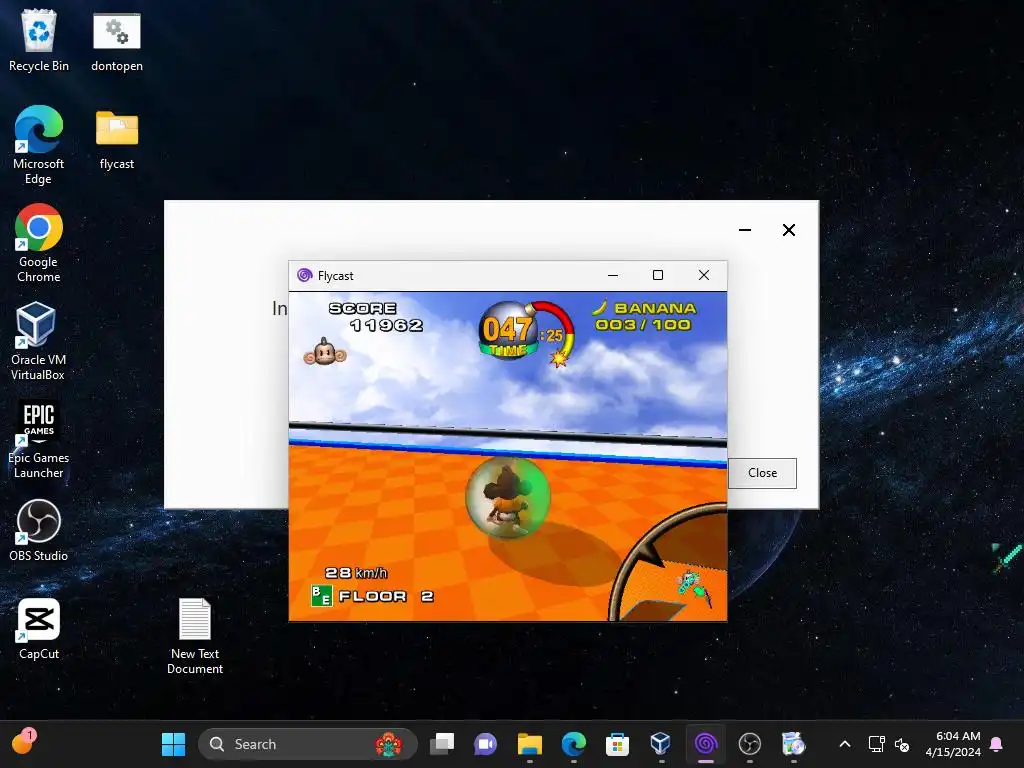Open the notification bell icon
The width and height of the screenshot is (1024, 768).
(997, 744)
